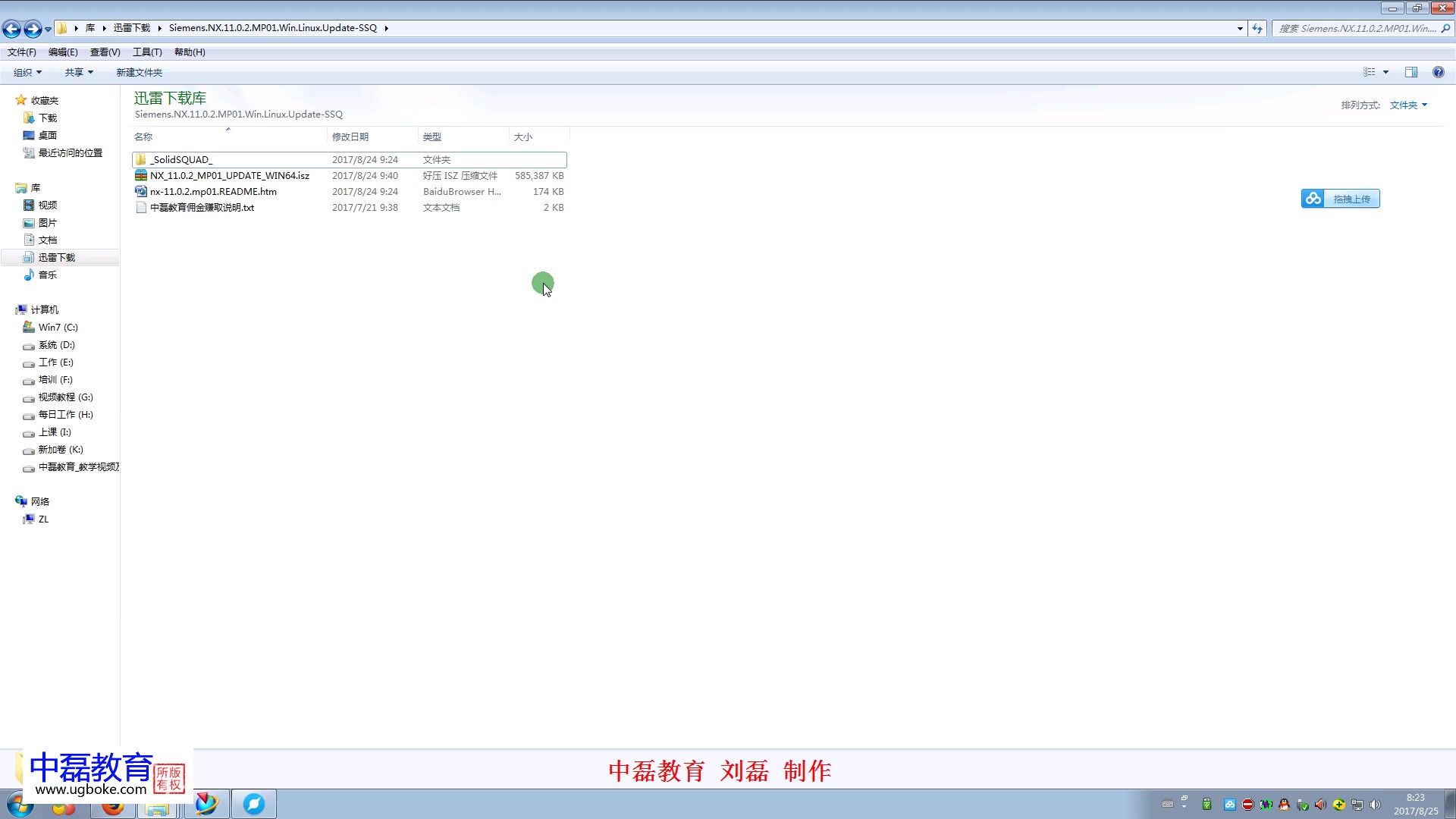
Task: Open the network connection tray icon
Action: pos(1357,805)
